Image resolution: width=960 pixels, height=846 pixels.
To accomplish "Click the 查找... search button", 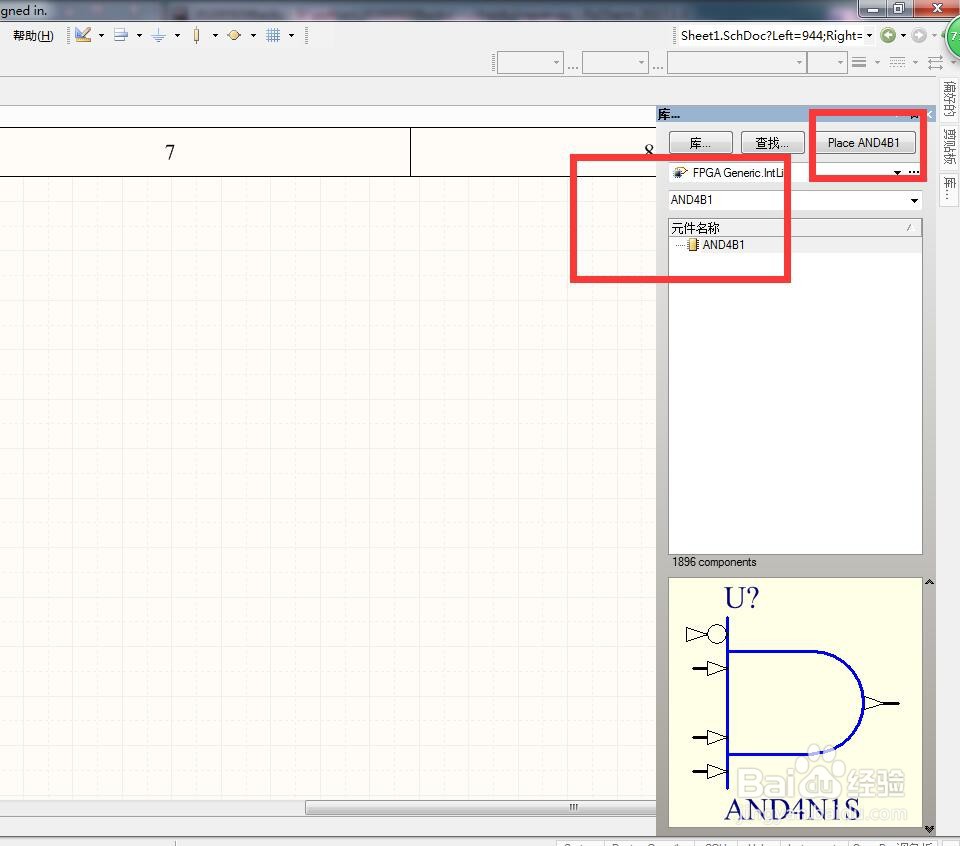I will click(772, 143).
